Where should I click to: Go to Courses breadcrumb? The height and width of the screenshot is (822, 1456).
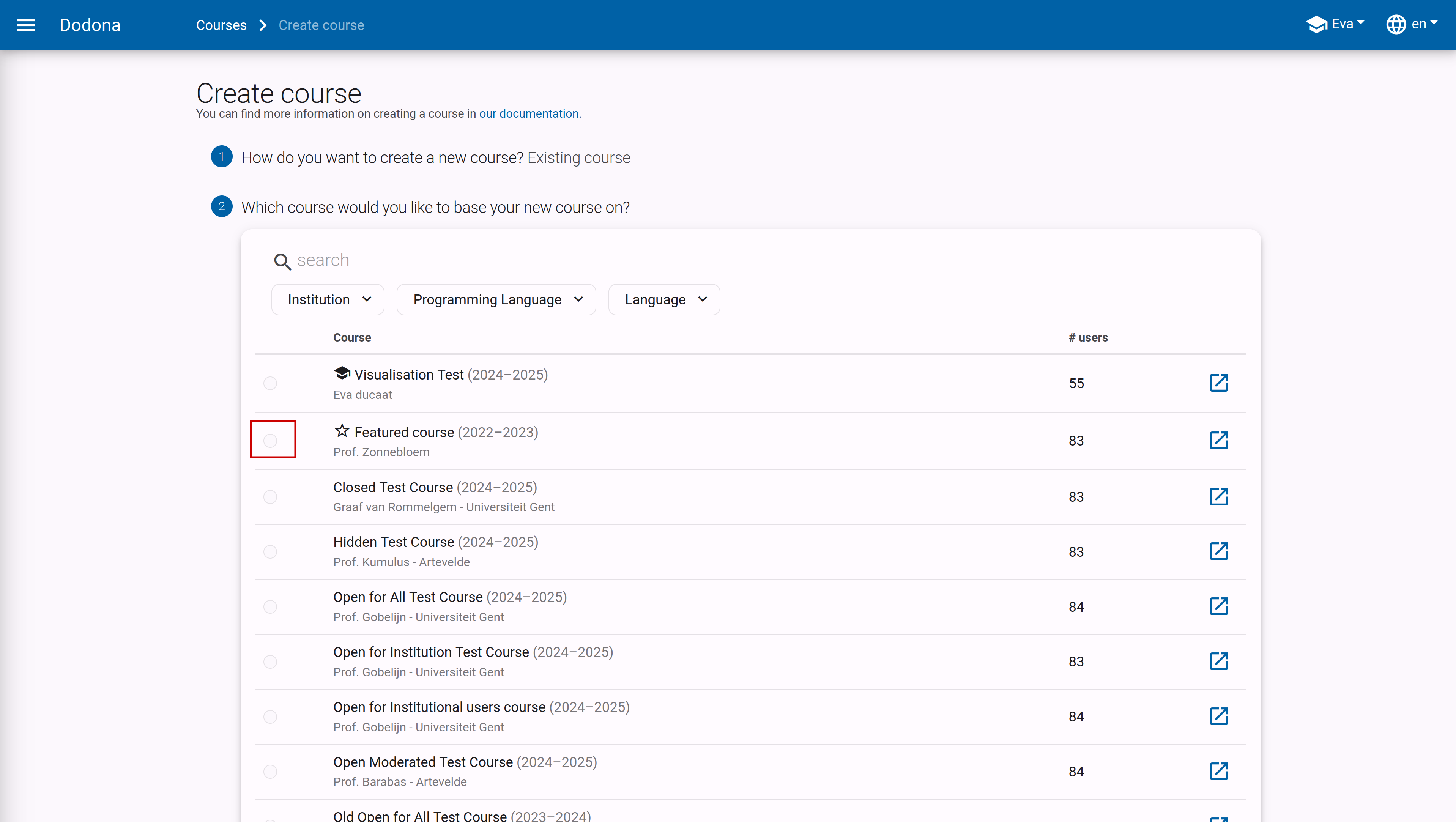(x=221, y=25)
